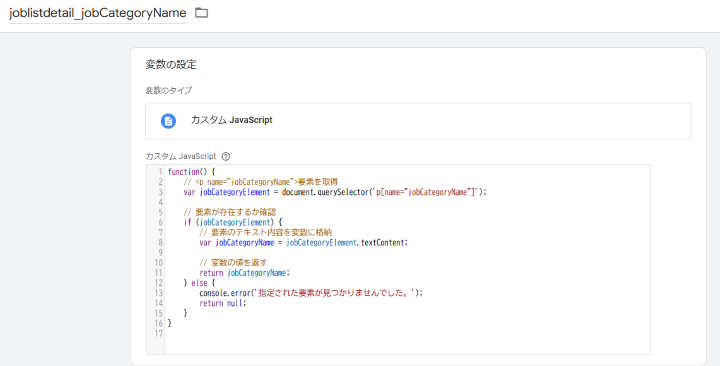This screenshot has width=720, height=366.
Task: Click the folder icon beside variable name
Action: pos(201,13)
